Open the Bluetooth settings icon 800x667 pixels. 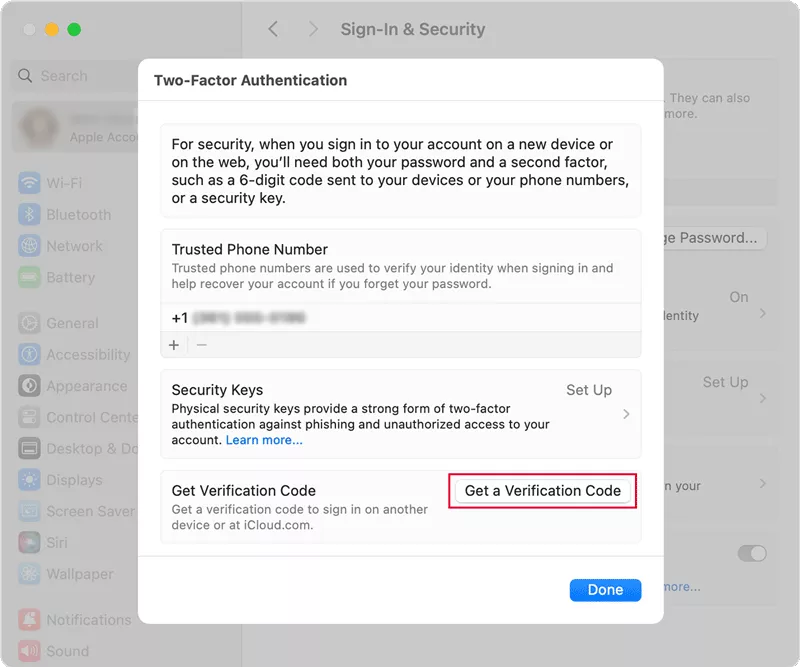click(29, 214)
